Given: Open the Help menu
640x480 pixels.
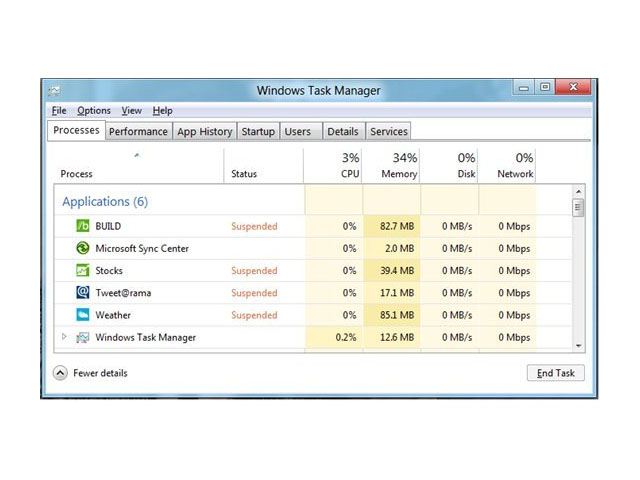Looking at the screenshot, I should (162, 111).
